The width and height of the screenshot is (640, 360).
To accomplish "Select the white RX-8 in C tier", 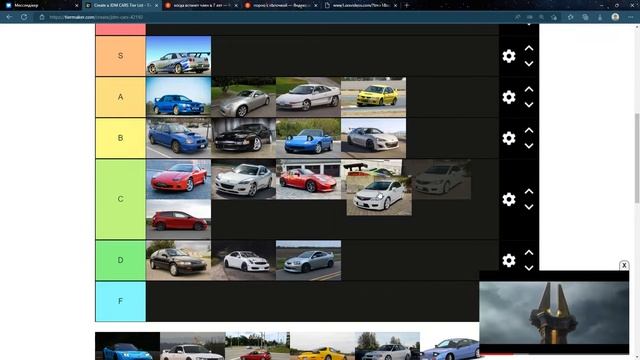I will tap(243, 179).
